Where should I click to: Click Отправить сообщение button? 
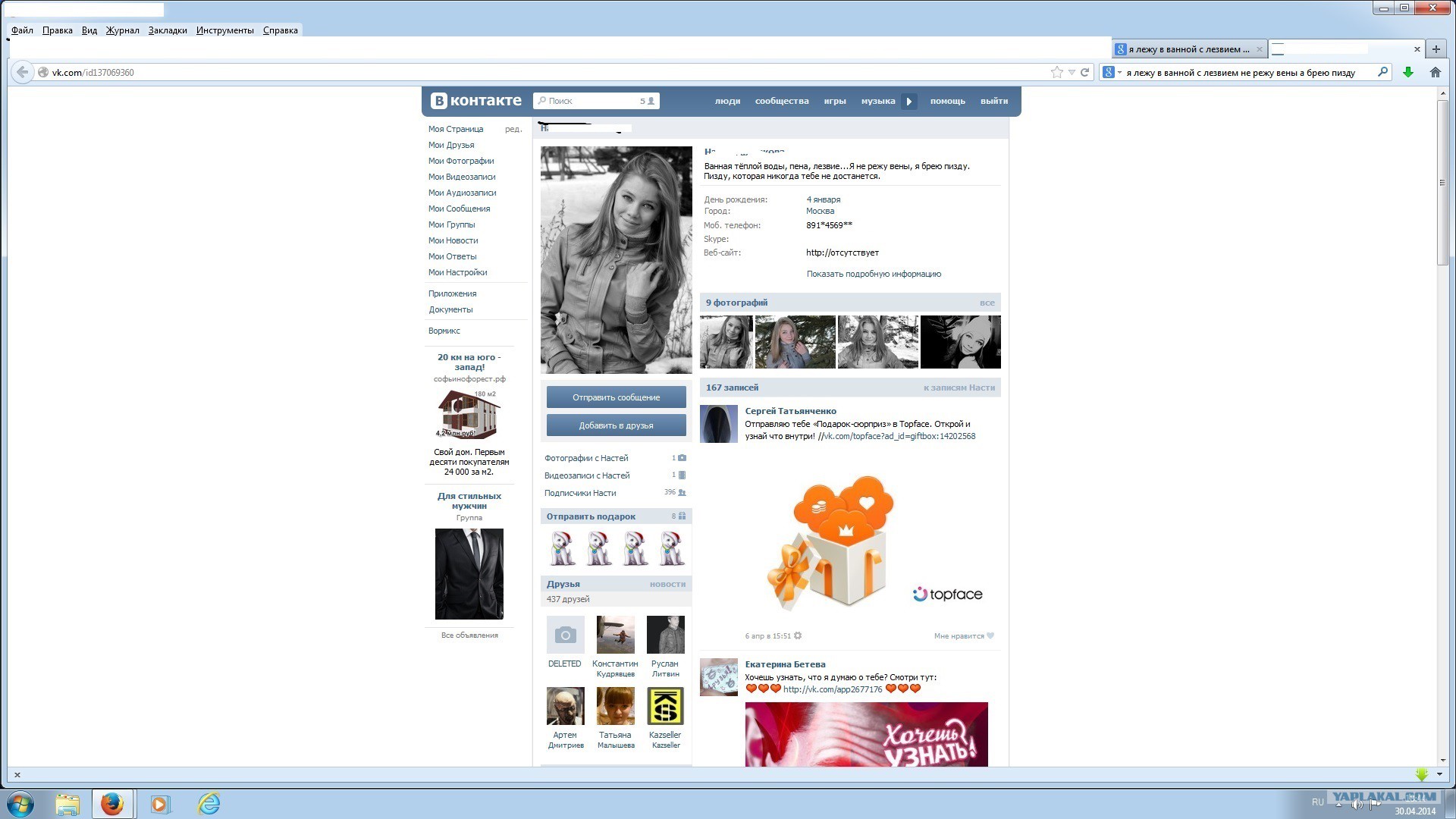[x=616, y=397]
